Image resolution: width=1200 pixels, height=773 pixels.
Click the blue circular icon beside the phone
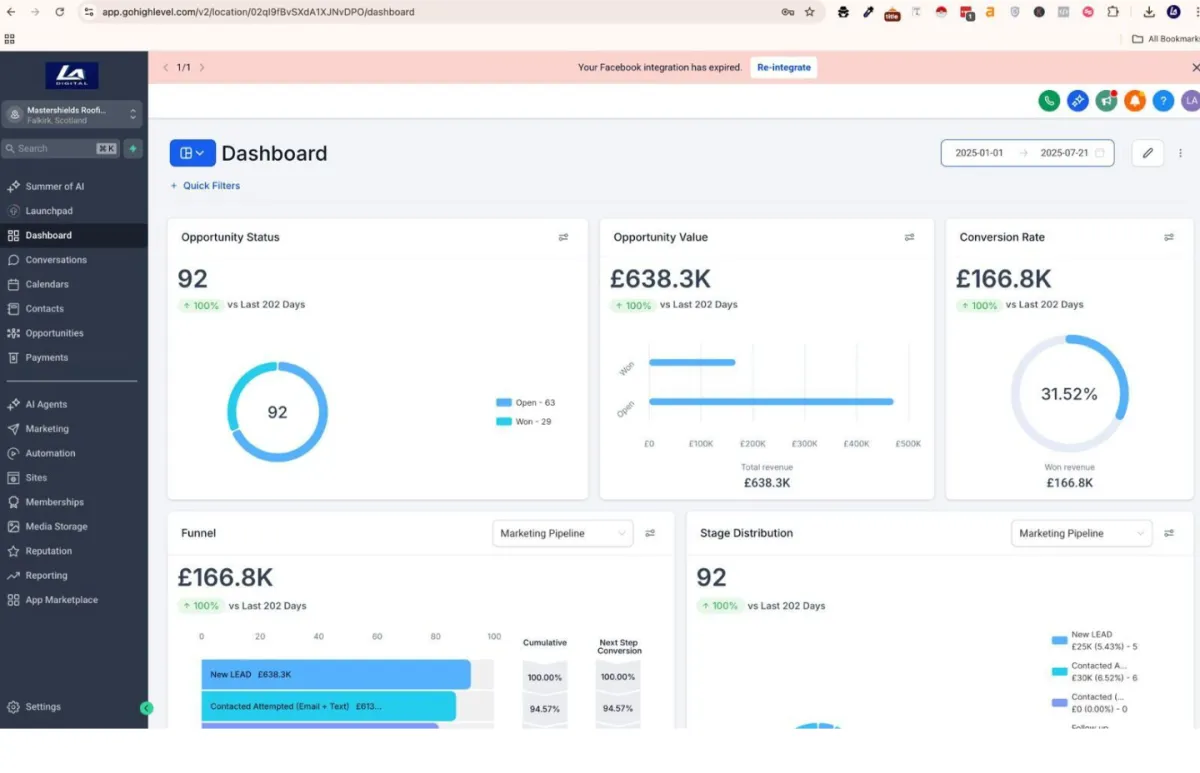tap(1077, 100)
